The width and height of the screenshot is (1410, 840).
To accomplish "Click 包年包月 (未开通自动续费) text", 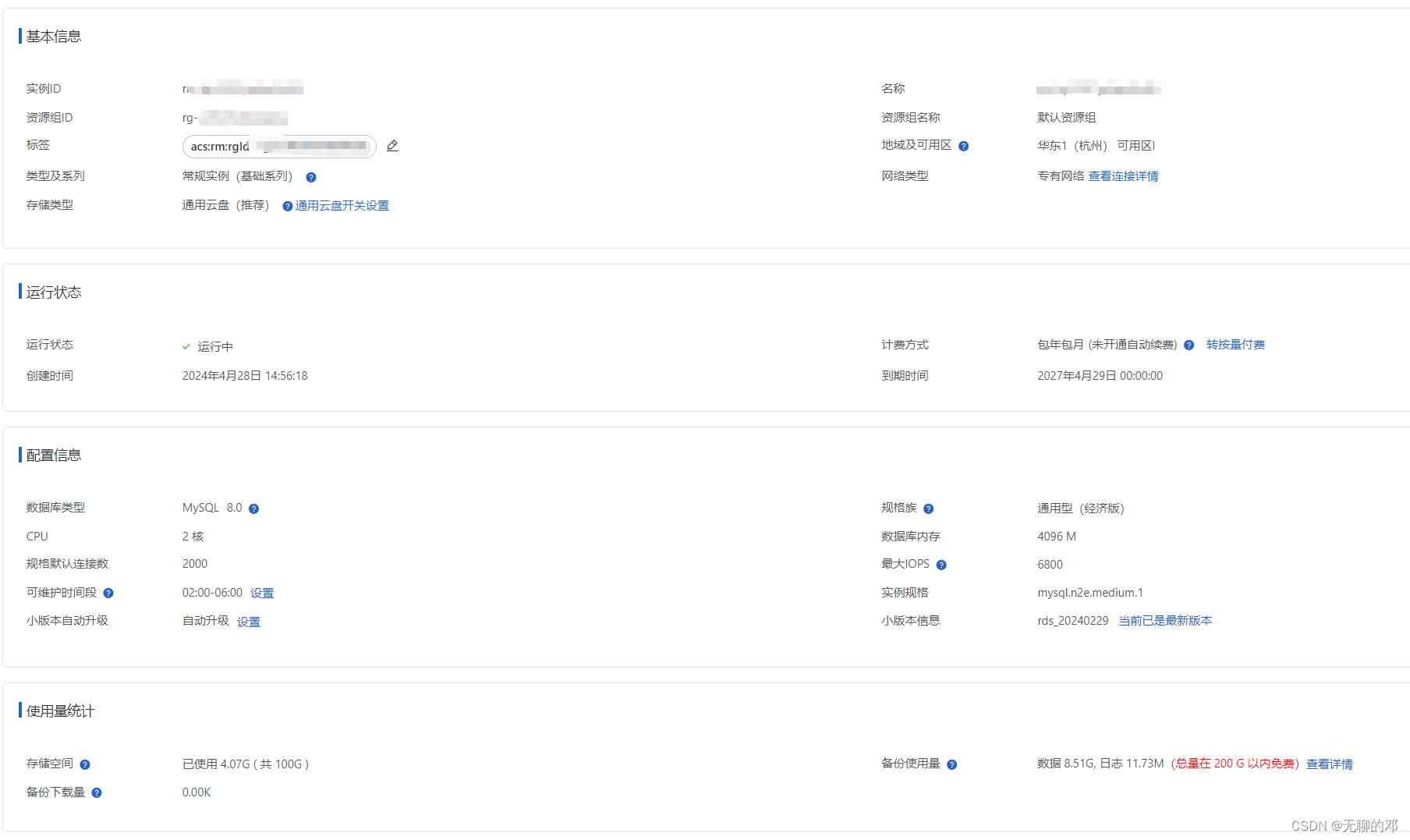I will 1107,345.
